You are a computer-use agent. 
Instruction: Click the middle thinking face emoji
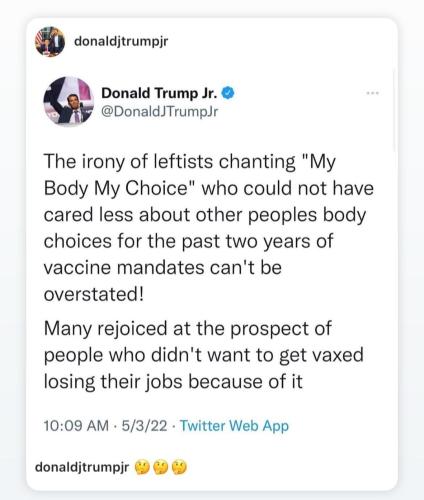pyautogui.click(x=161, y=467)
